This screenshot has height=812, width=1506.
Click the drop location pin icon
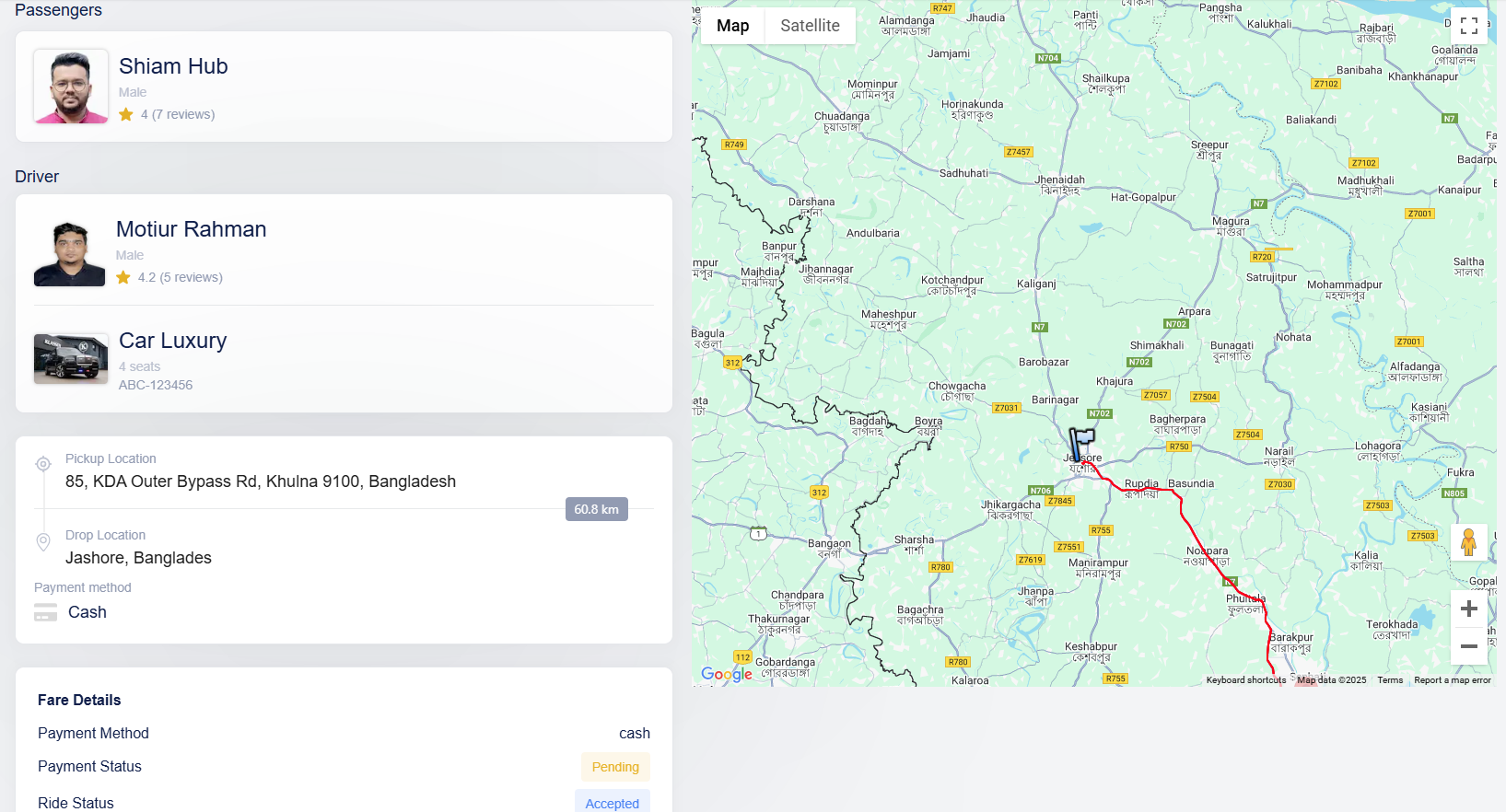(43, 541)
